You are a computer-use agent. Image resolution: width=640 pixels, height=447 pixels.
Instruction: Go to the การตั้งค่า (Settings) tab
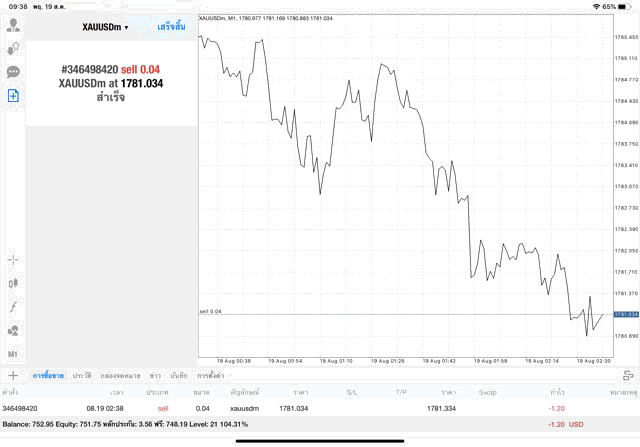[x=210, y=375]
